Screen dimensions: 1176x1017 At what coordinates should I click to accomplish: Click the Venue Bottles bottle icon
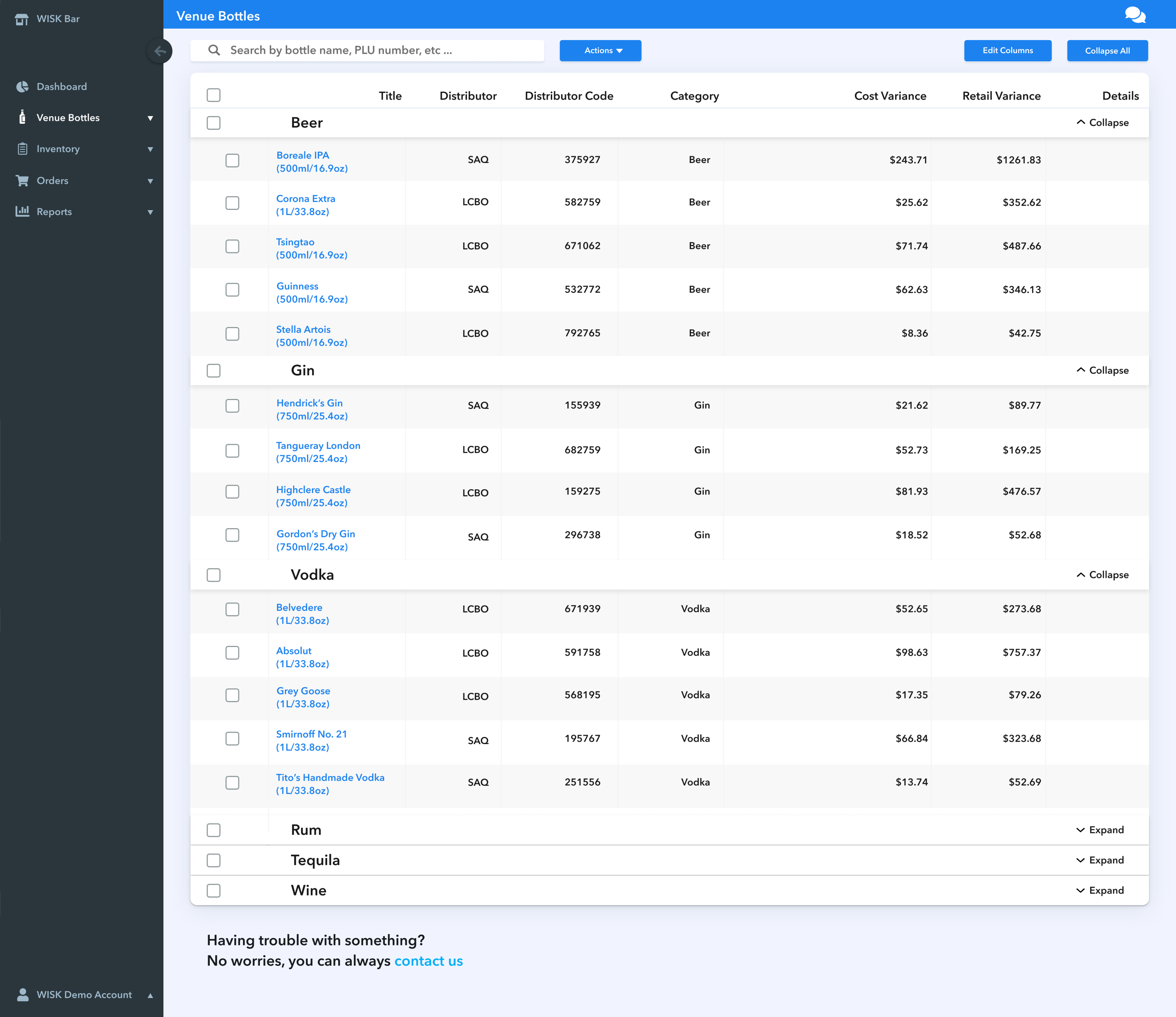point(22,117)
